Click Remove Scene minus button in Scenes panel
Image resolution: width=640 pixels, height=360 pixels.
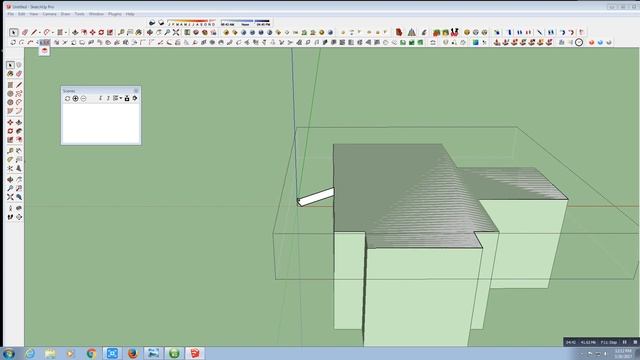pos(84,98)
